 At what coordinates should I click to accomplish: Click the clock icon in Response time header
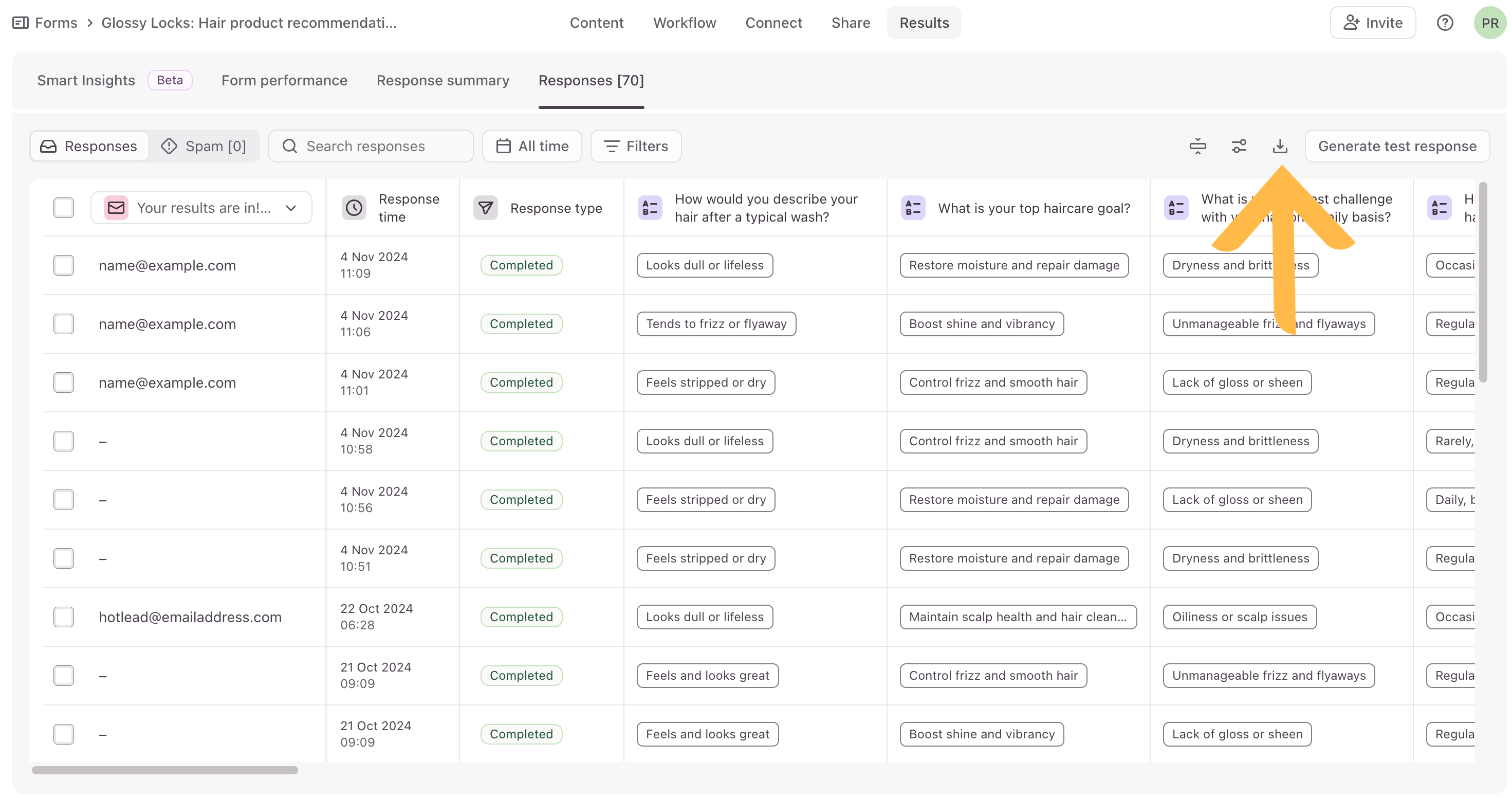click(354, 208)
